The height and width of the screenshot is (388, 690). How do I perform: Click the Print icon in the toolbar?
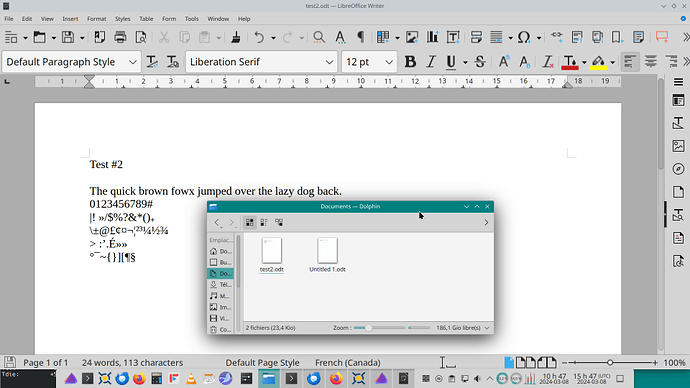[120, 37]
